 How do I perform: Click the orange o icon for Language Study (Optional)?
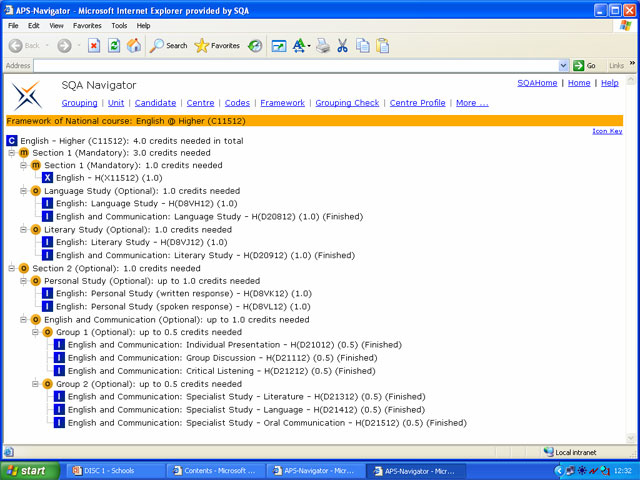36,191
